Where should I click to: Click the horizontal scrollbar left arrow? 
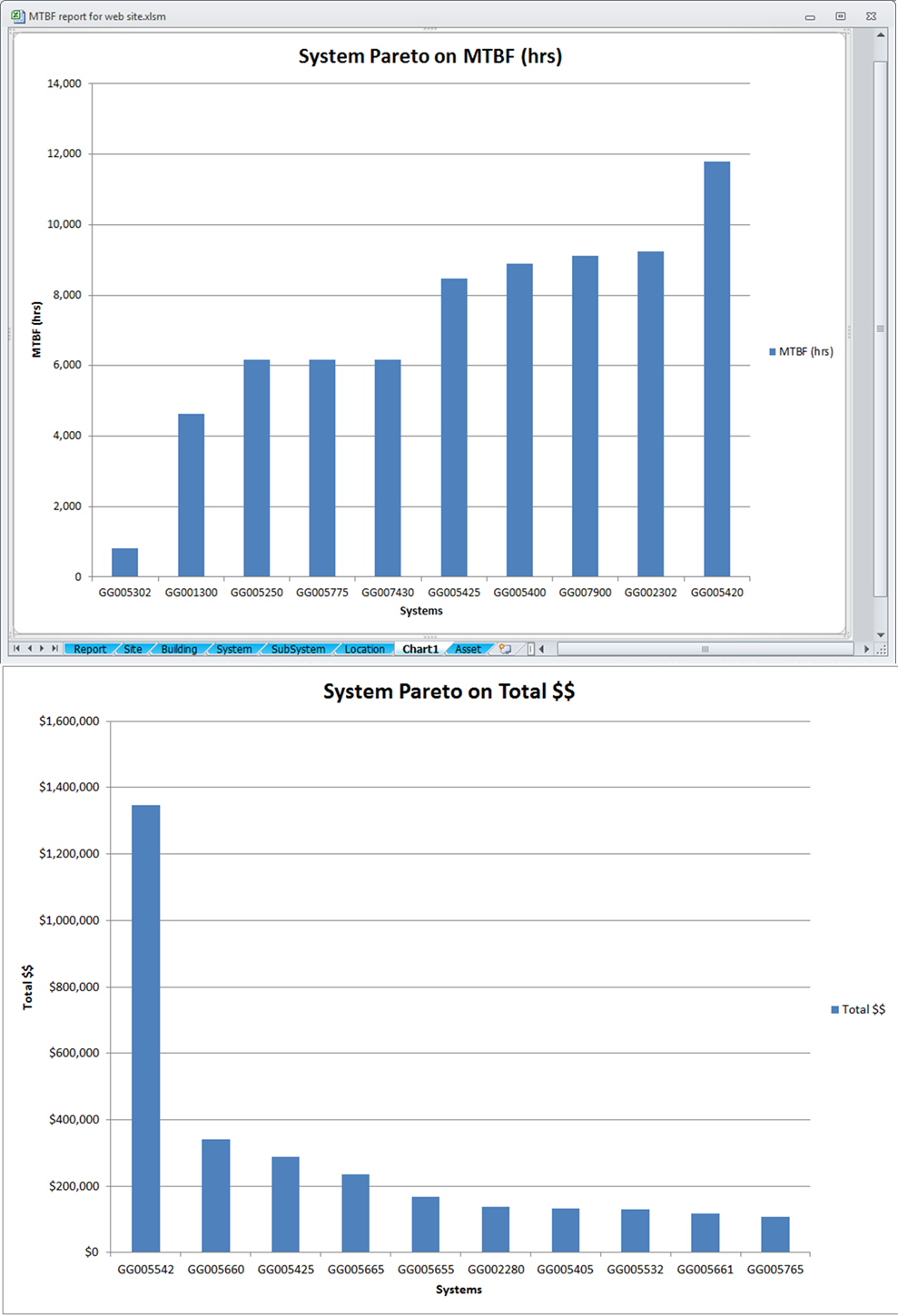(x=542, y=649)
